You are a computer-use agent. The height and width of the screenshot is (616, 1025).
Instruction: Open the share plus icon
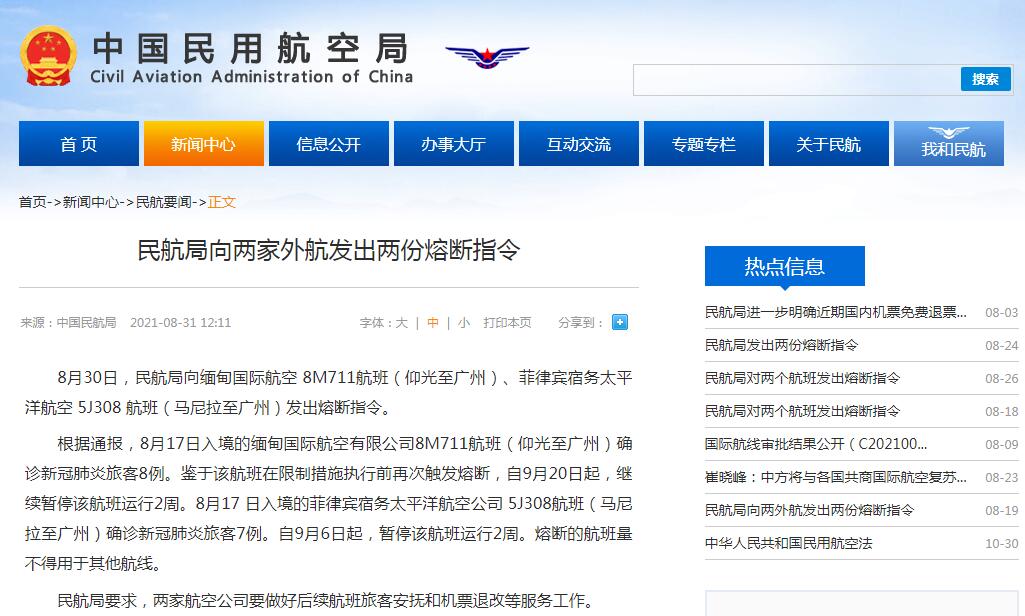click(620, 322)
